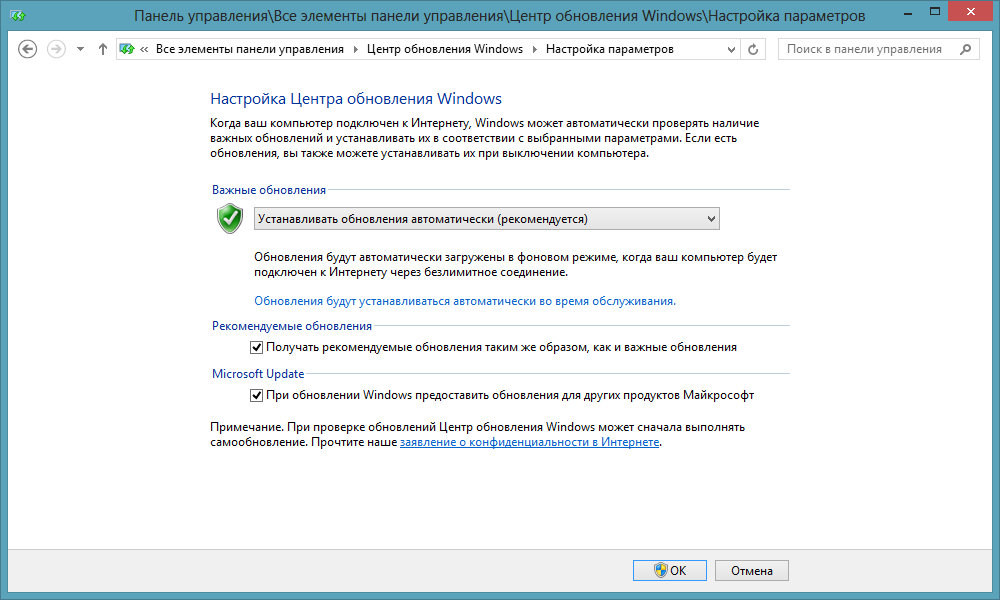
Task: Click the Forward navigation arrow button
Action: coord(56,49)
